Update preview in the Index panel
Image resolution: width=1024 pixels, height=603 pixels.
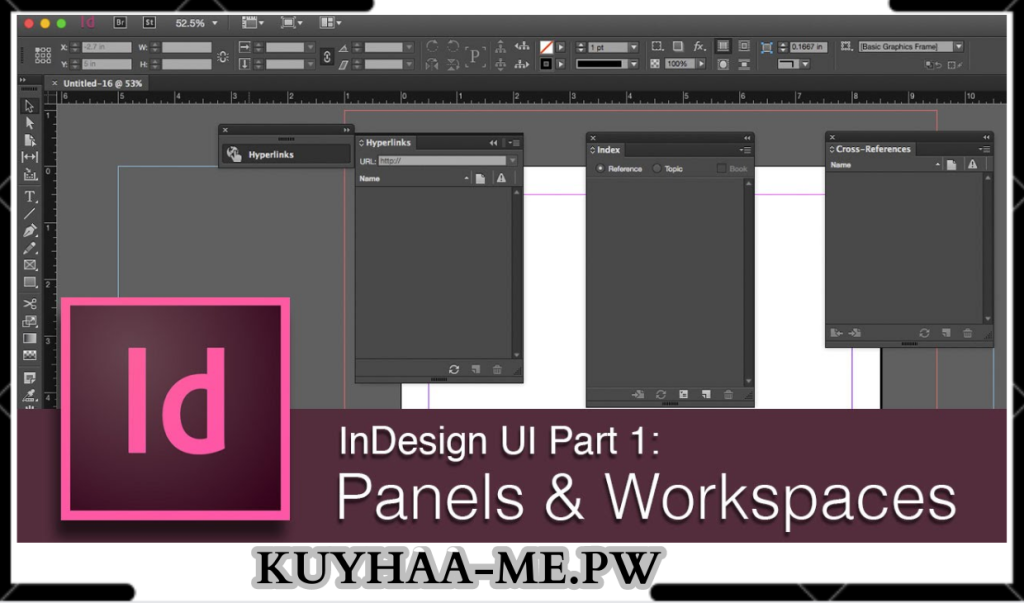tap(661, 395)
